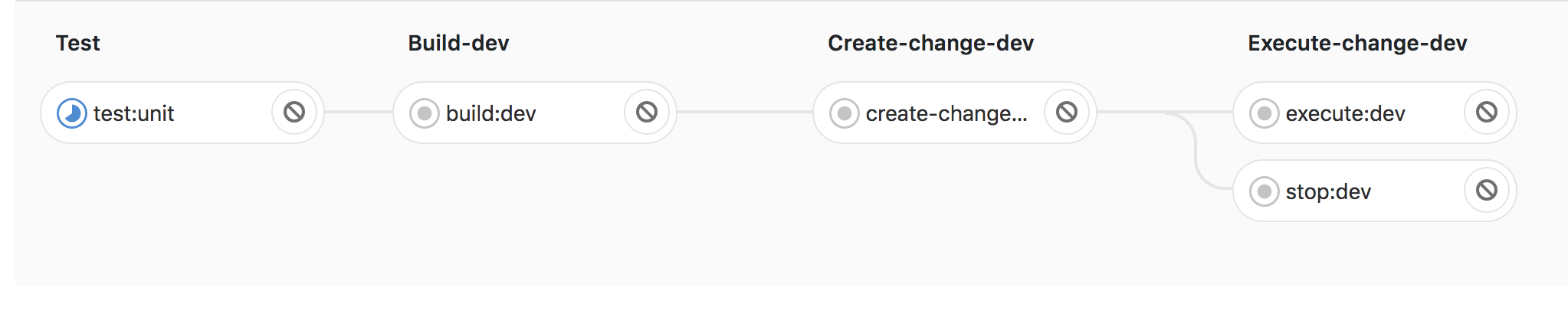Click the running status icon of test:unit
This screenshot has height=314, width=1568.
pos(72,113)
